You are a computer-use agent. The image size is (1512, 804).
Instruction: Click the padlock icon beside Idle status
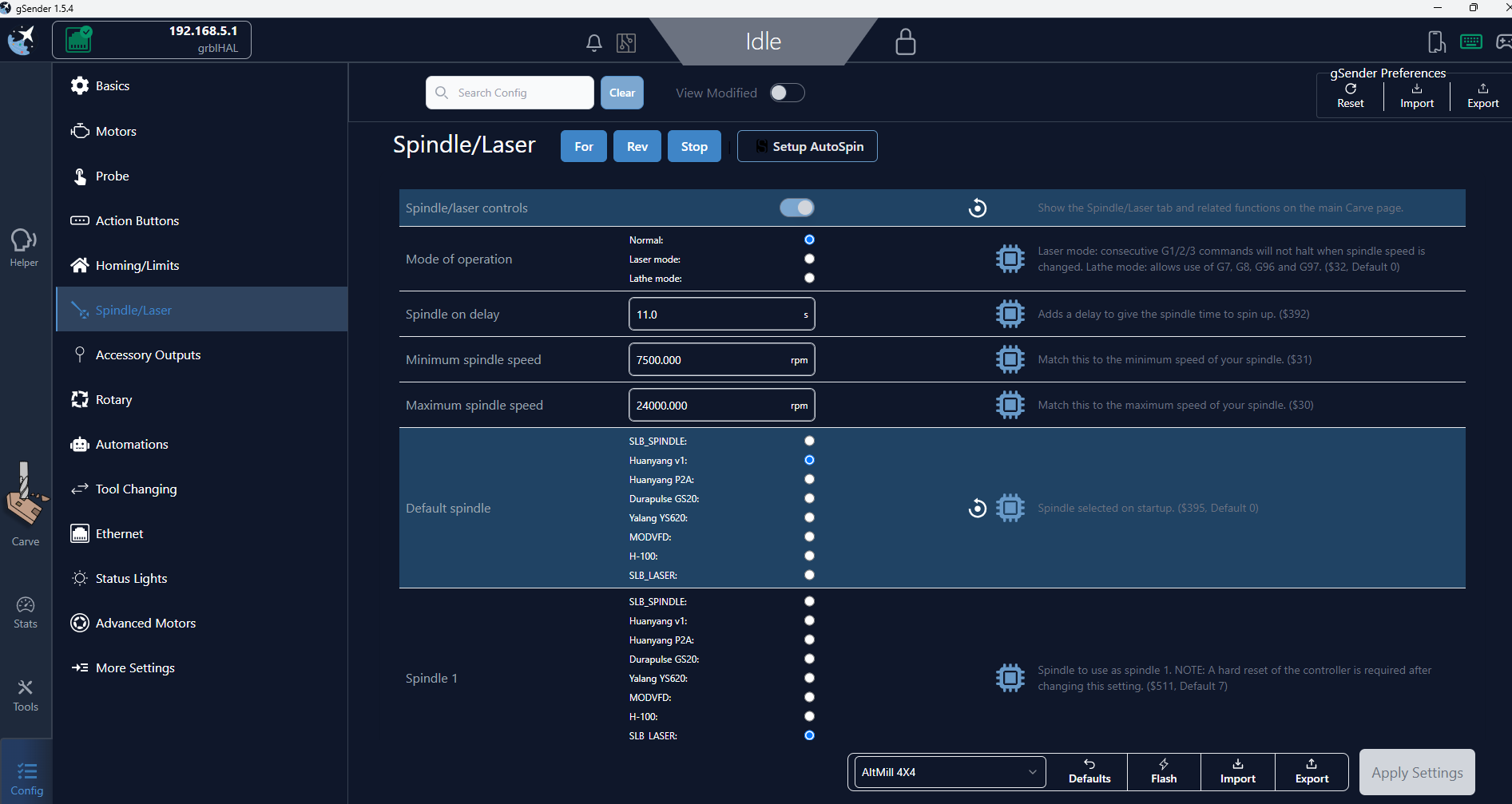905,42
